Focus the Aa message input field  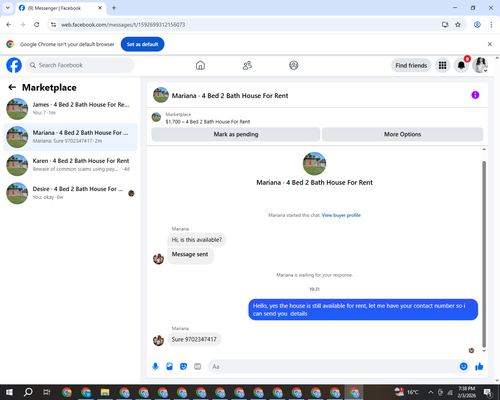335,367
